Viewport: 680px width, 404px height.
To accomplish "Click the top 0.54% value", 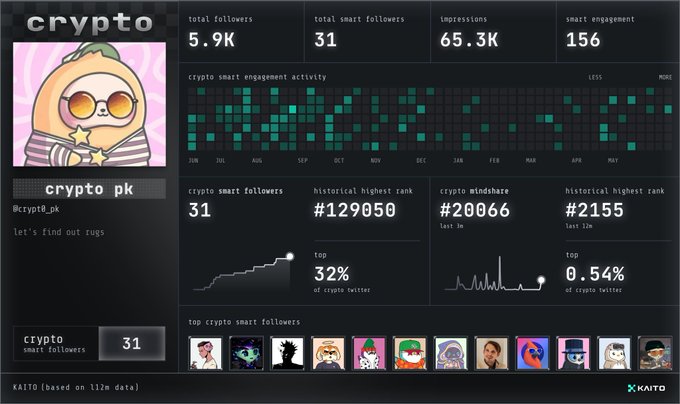I will 595,274.
